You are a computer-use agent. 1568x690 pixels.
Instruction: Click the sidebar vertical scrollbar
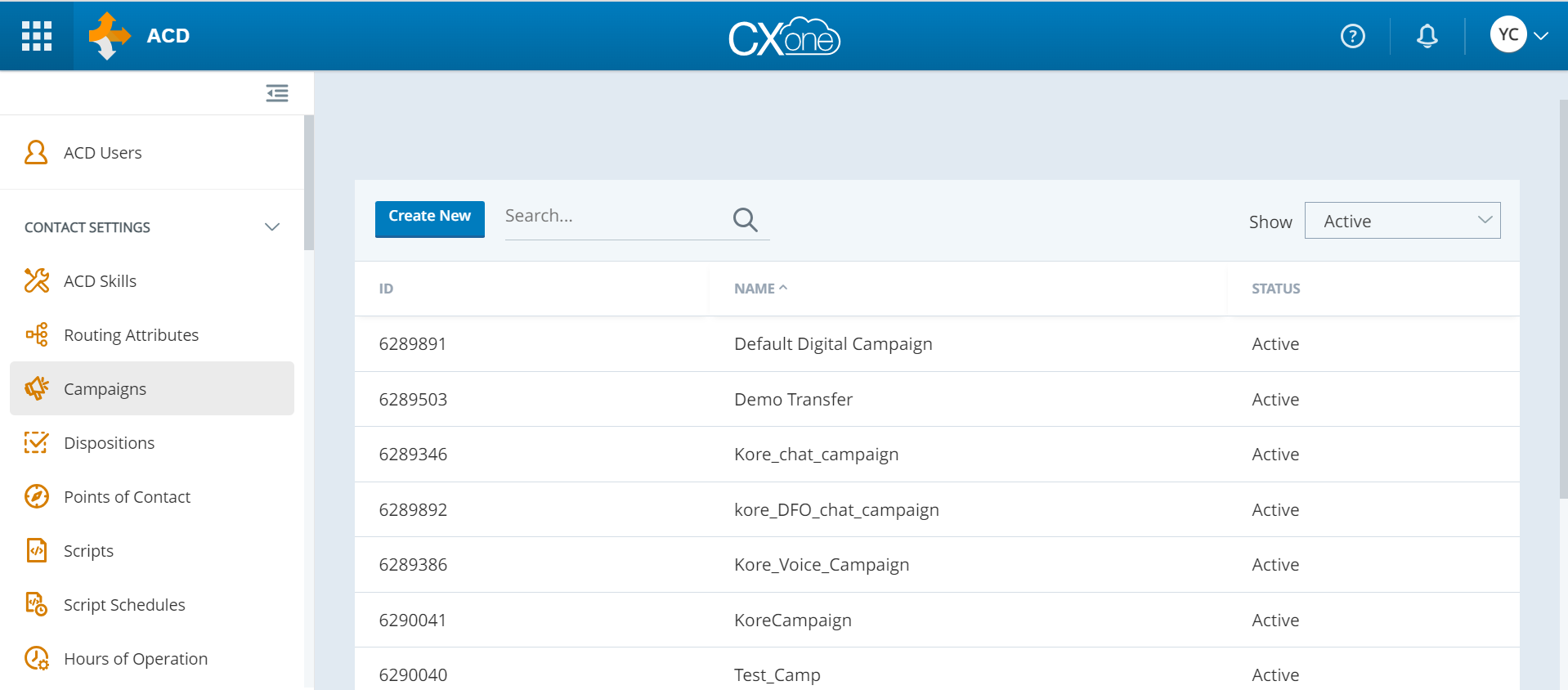pyautogui.click(x=309, y=182)
